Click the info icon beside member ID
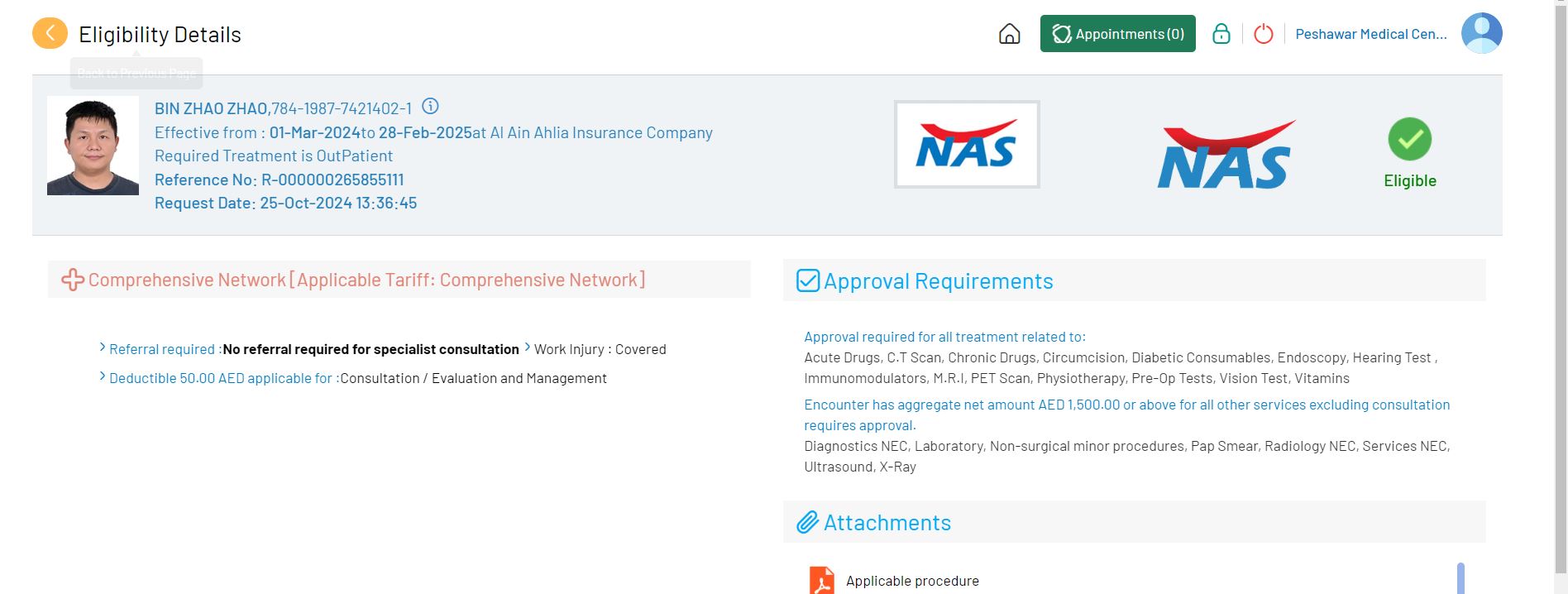1568x594 pixels. (x=430, y=107)
